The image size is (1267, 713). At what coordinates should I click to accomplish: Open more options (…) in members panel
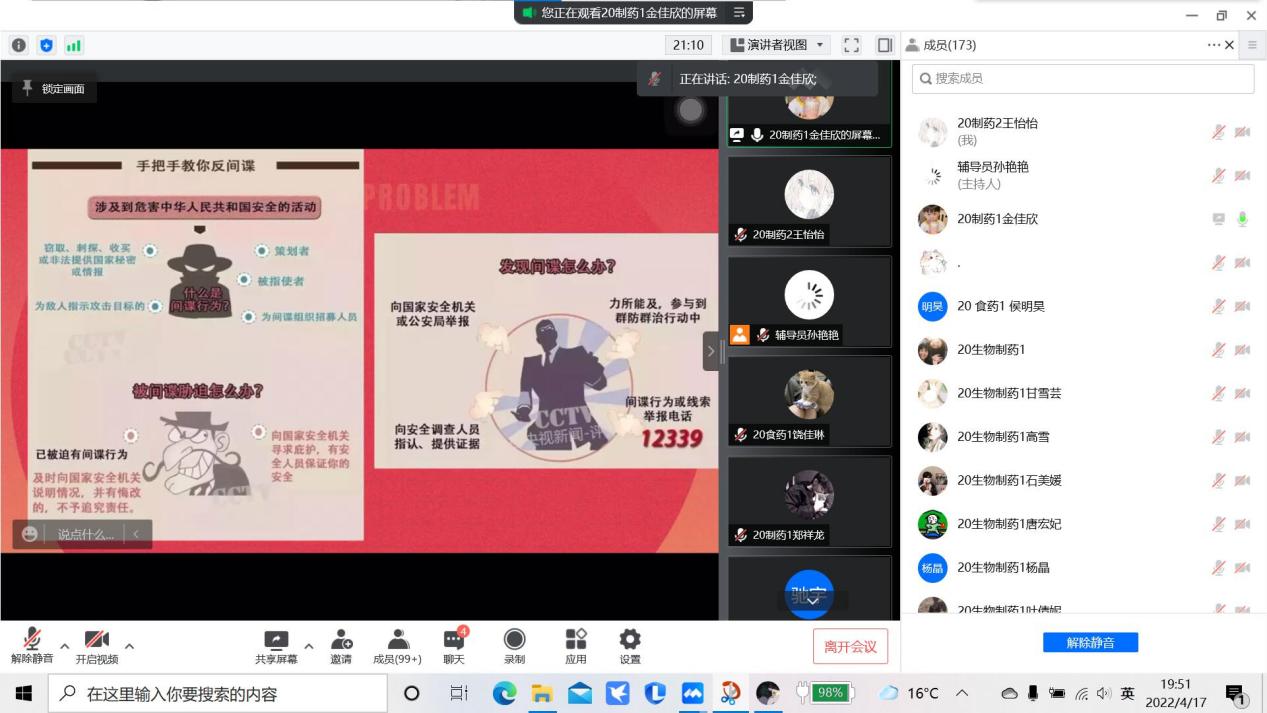pyautogui.click(x=1213, y=45)
